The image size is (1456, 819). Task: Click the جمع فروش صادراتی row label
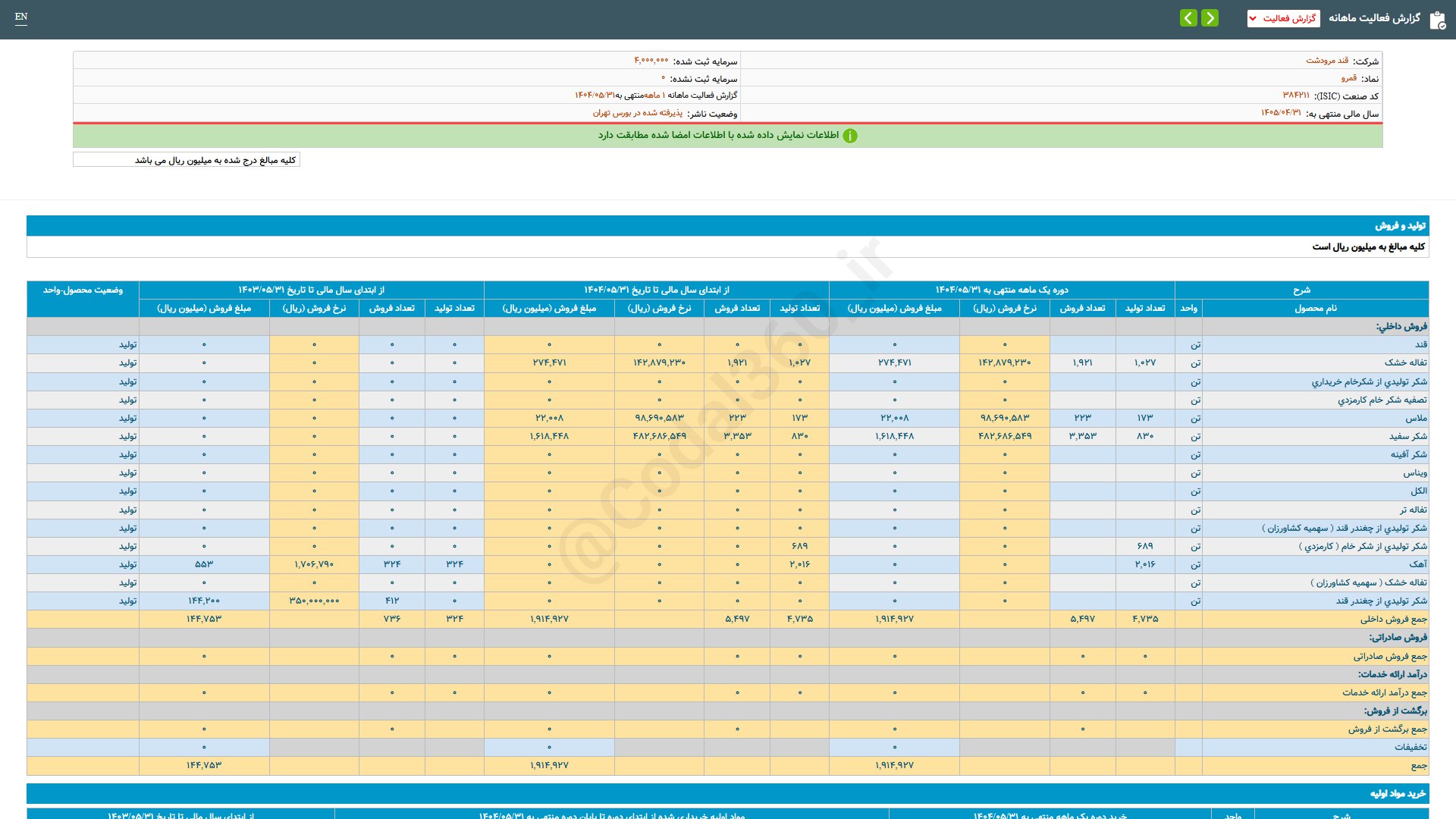(x=1390, y=657)
